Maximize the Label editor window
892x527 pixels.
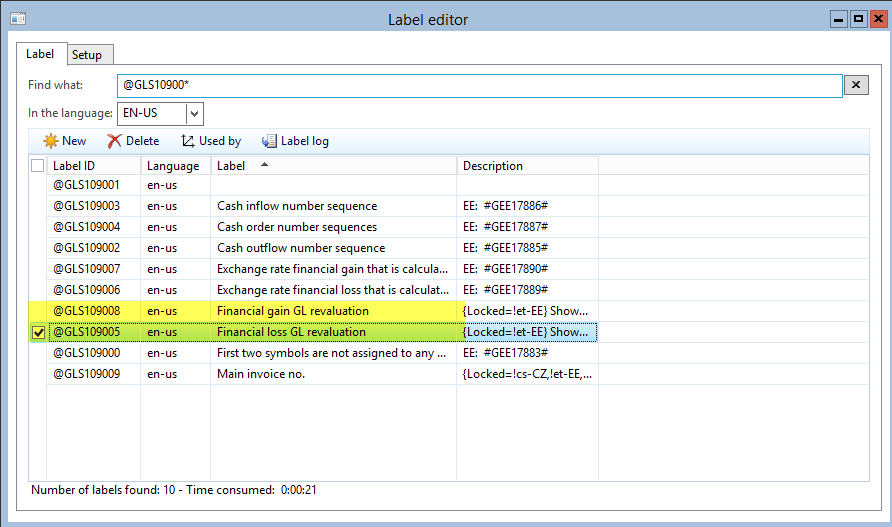[858, 19]
